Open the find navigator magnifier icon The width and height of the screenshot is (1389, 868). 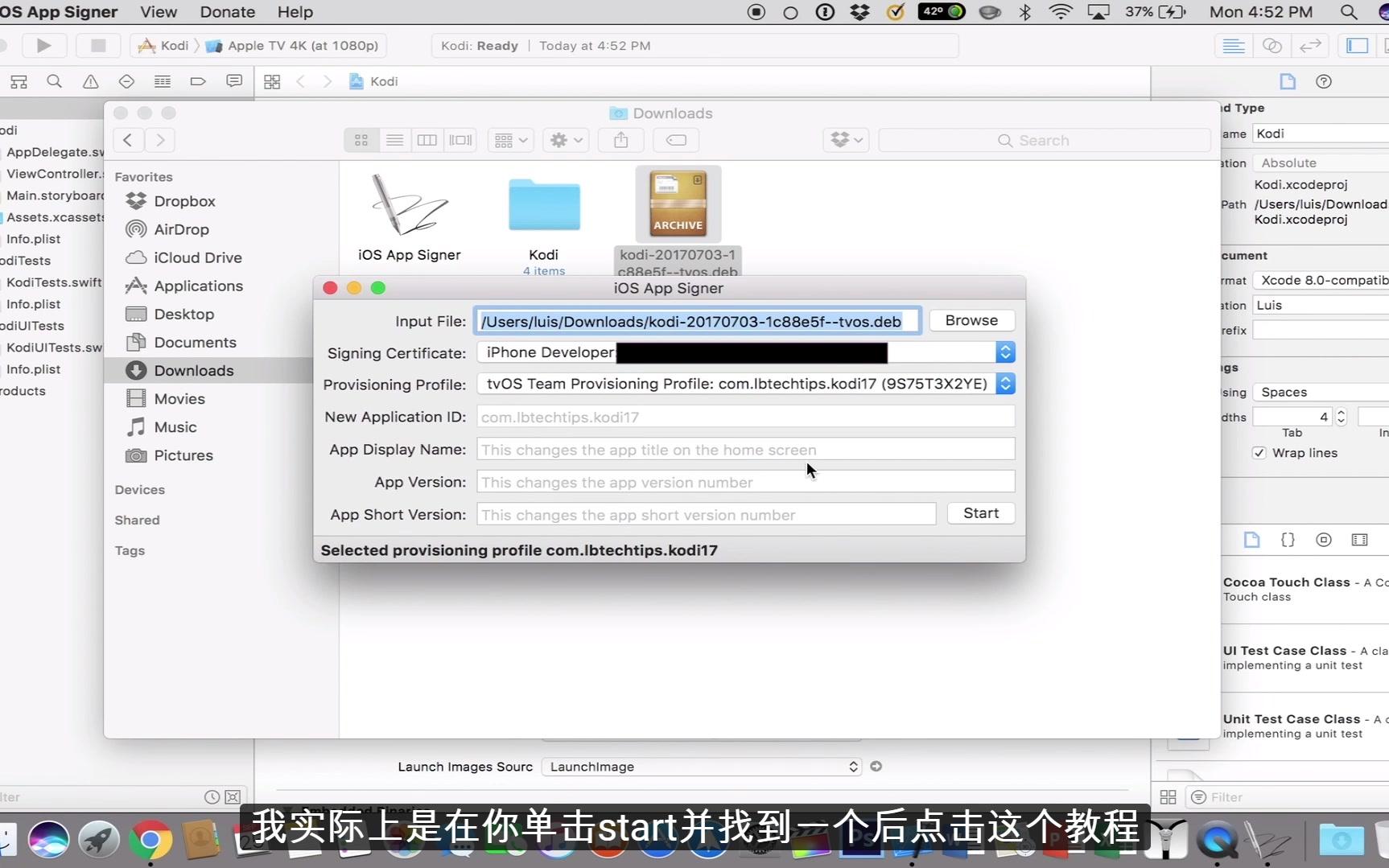54,81
